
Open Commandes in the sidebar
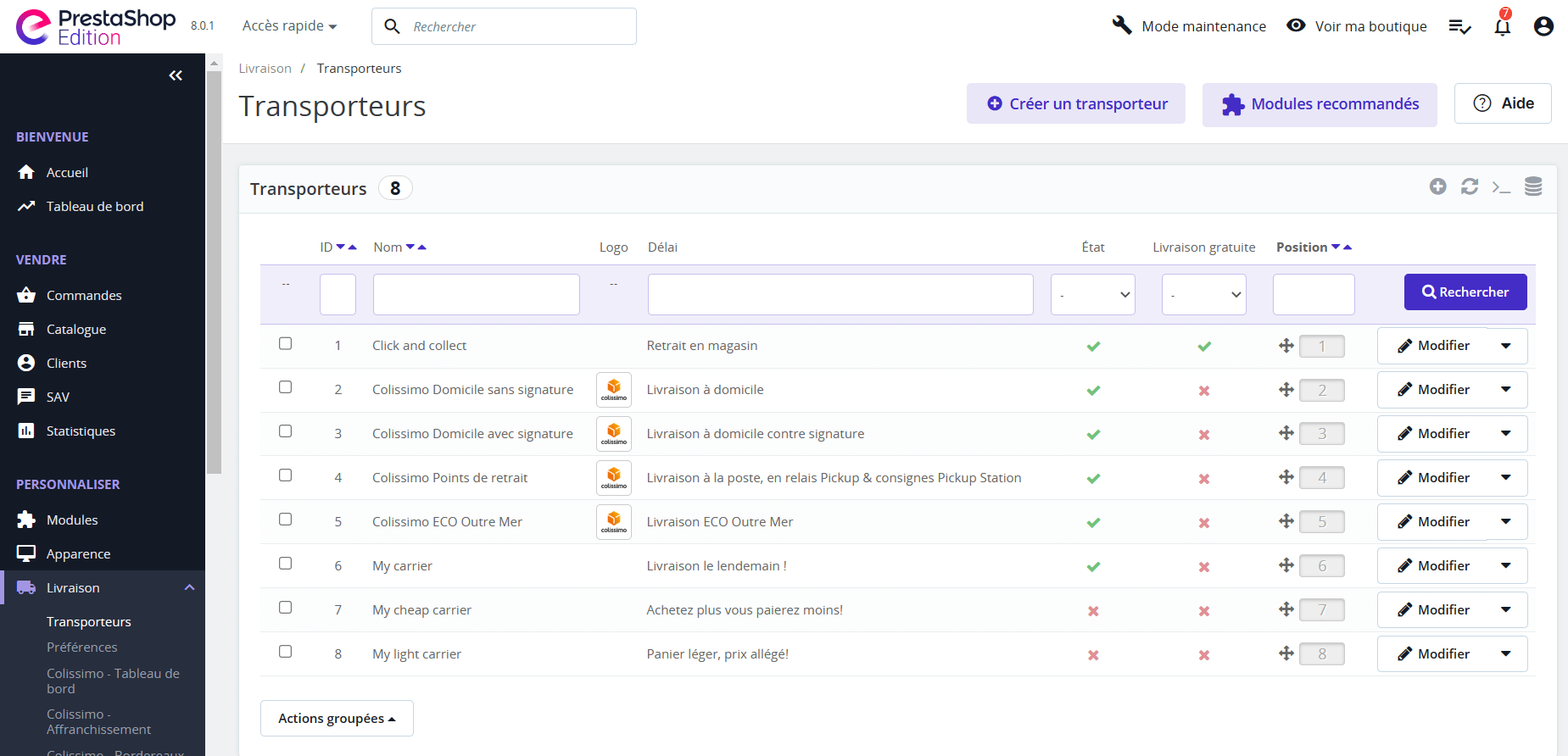point(84,295)
